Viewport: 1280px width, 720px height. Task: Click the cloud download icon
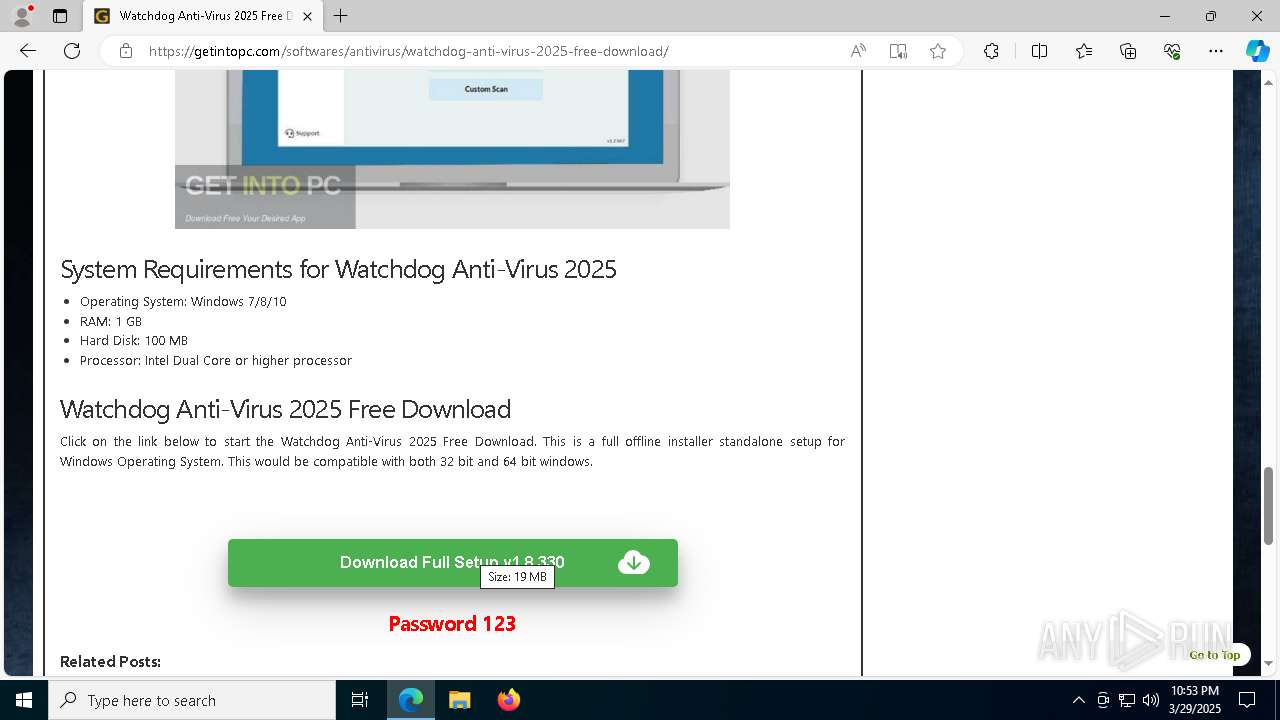coord(634,563)
